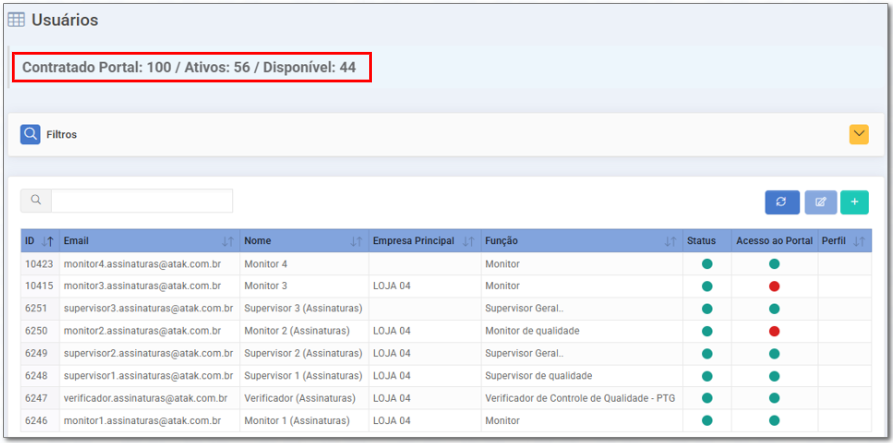Click red portal access dot for Monitor 2

pos(774,331)
